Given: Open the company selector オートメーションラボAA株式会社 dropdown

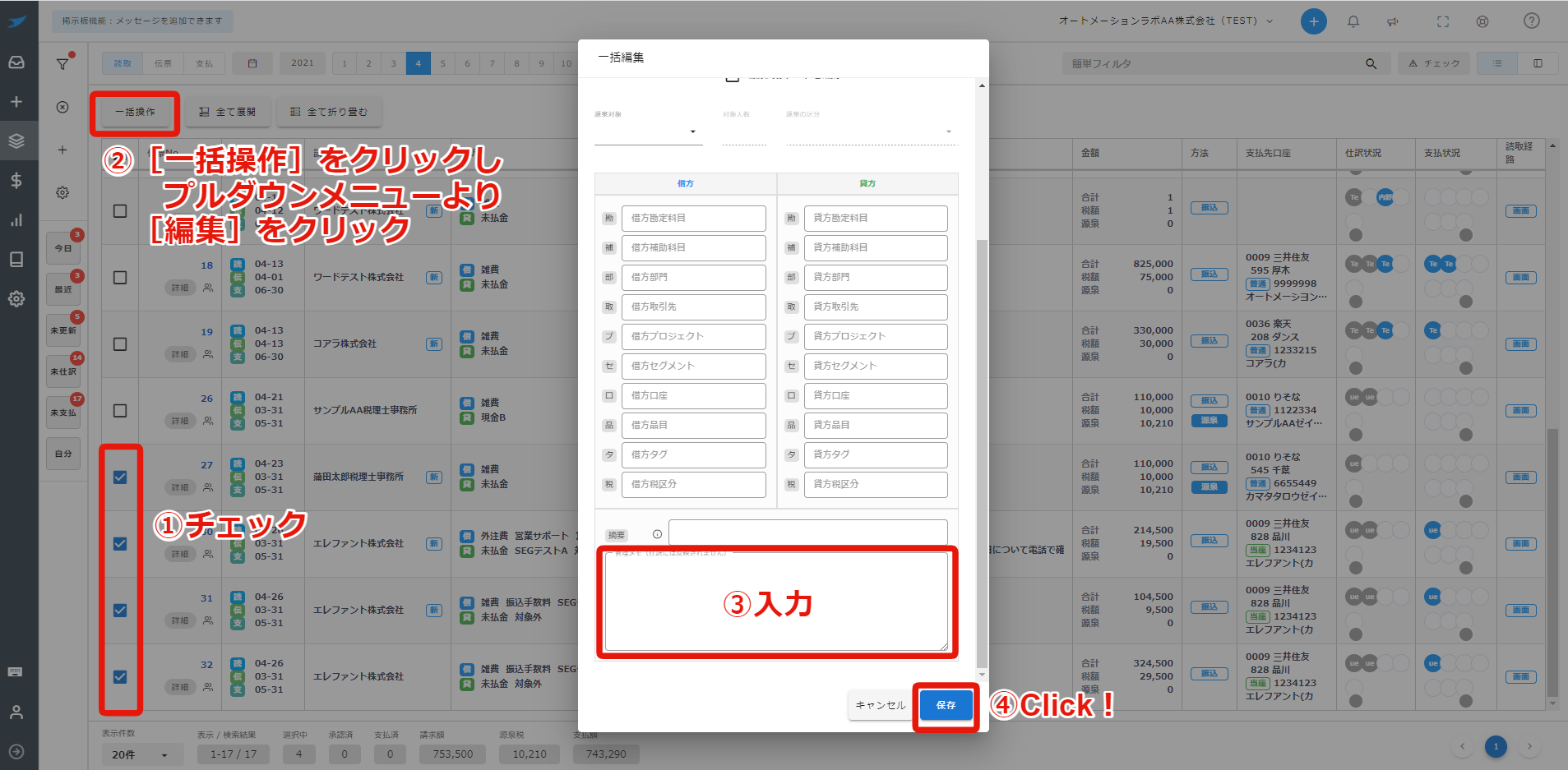Looking at the screenshot, I should 1165,21.
